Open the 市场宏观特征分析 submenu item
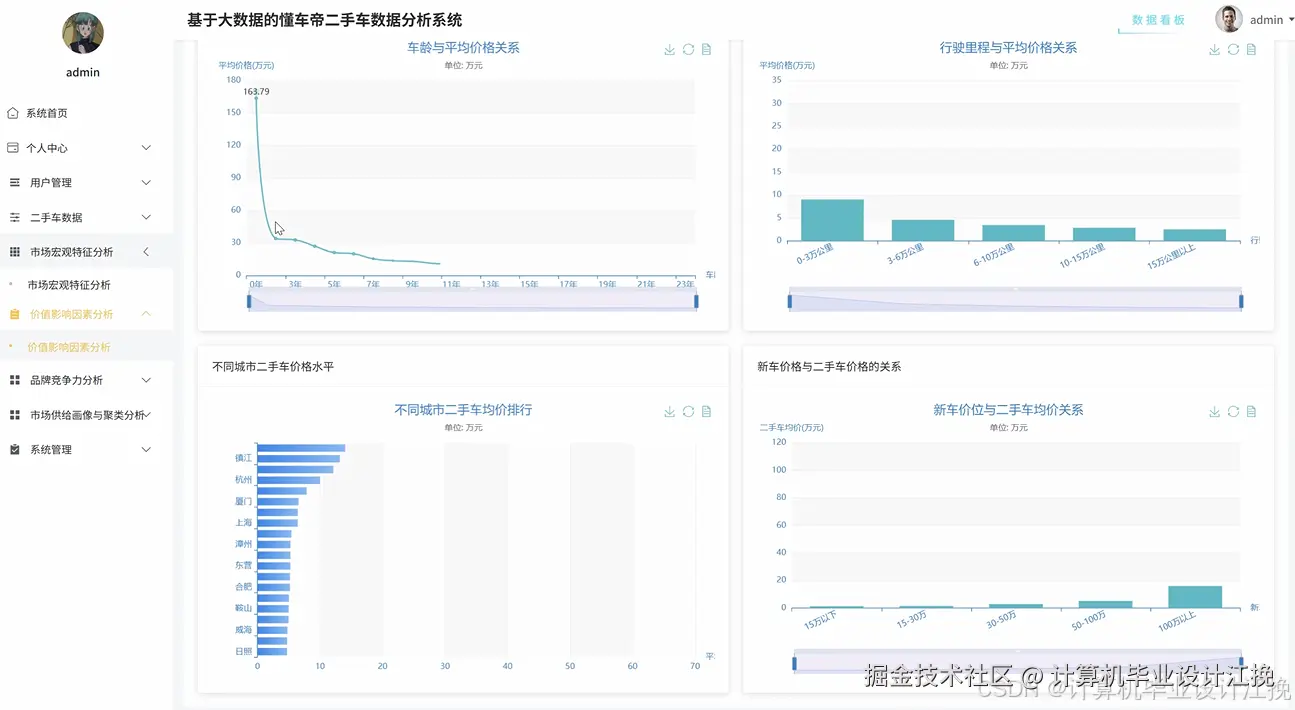The height and width of the screenshot is (710, 1295). (x=69, y=285)
